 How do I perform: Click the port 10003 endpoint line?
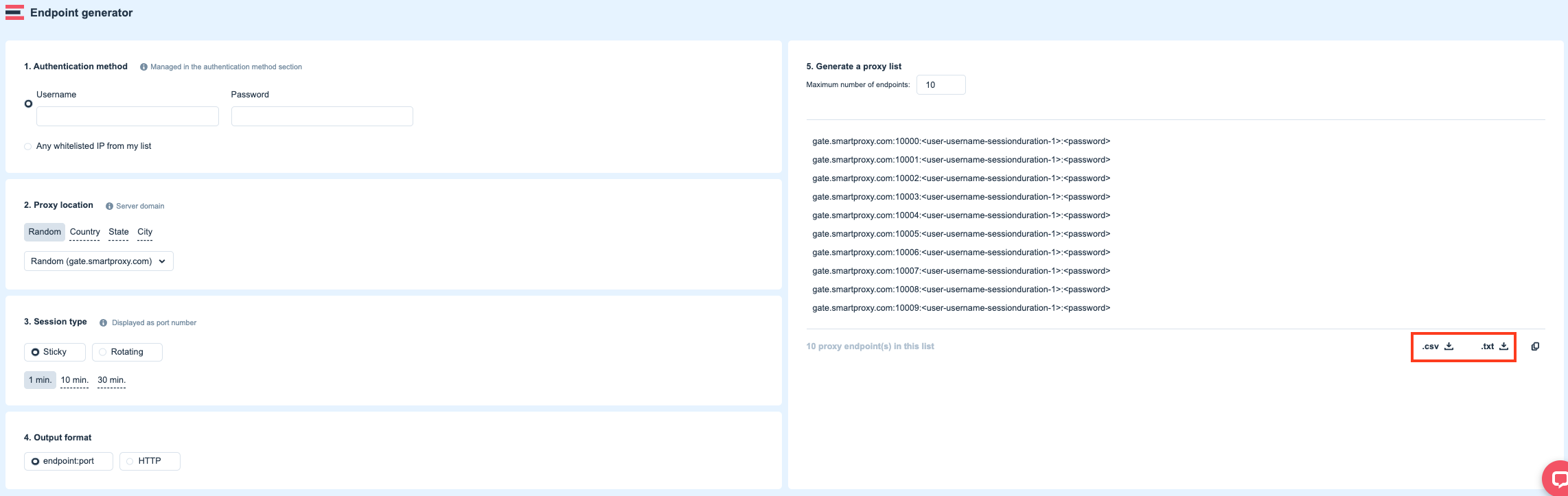pos(961,197)
